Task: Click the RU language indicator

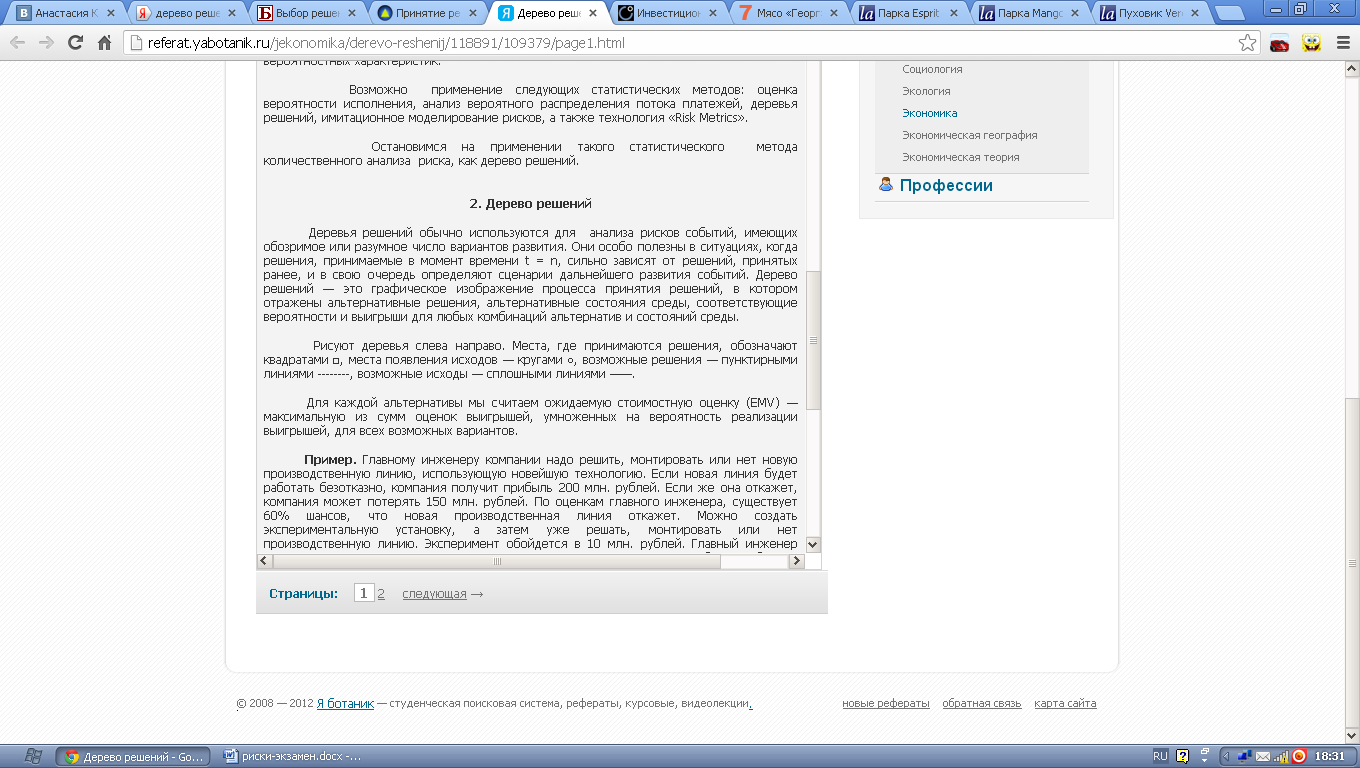Action: pos(1160,756)
